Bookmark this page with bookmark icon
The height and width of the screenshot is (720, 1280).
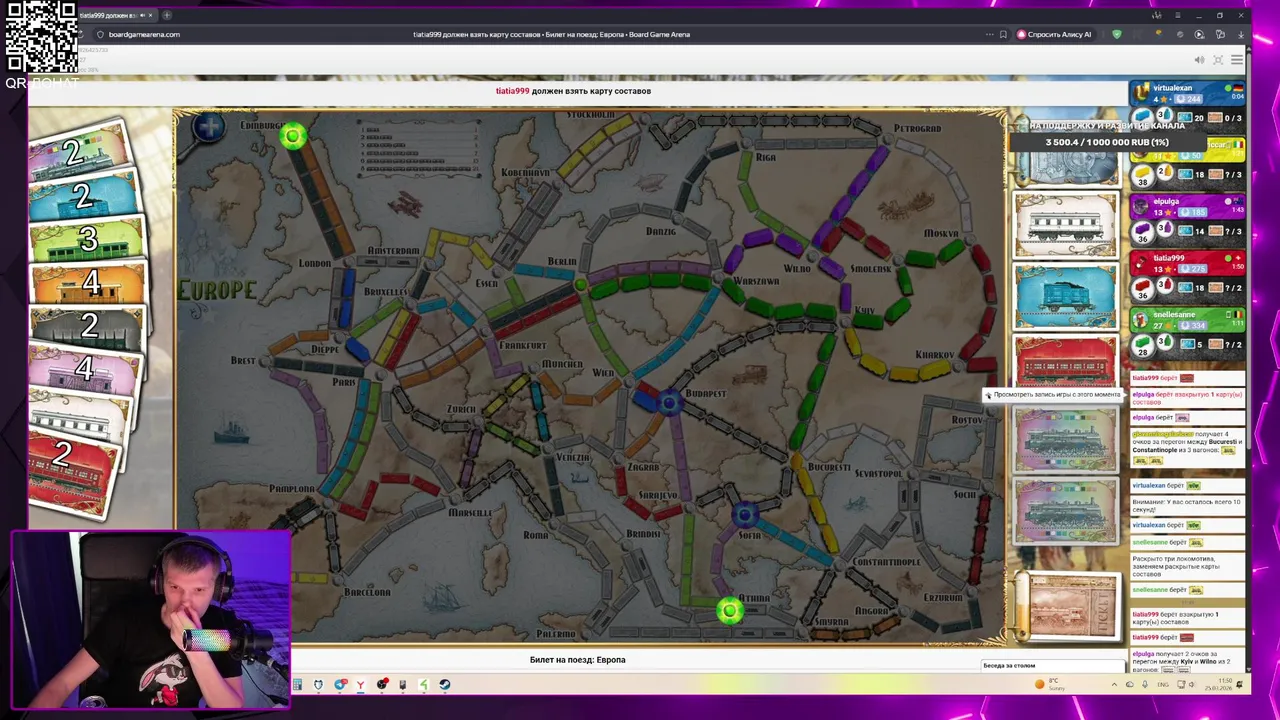coord(1003,34)
